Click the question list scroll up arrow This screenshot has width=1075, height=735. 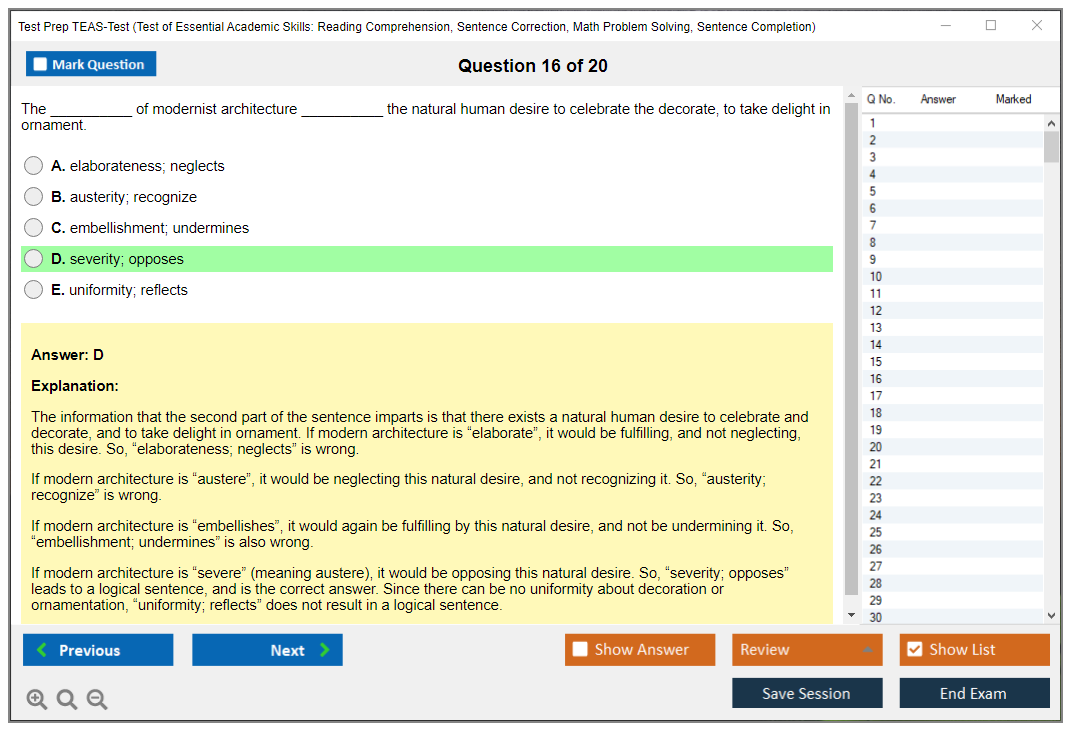click(1051, 123)
